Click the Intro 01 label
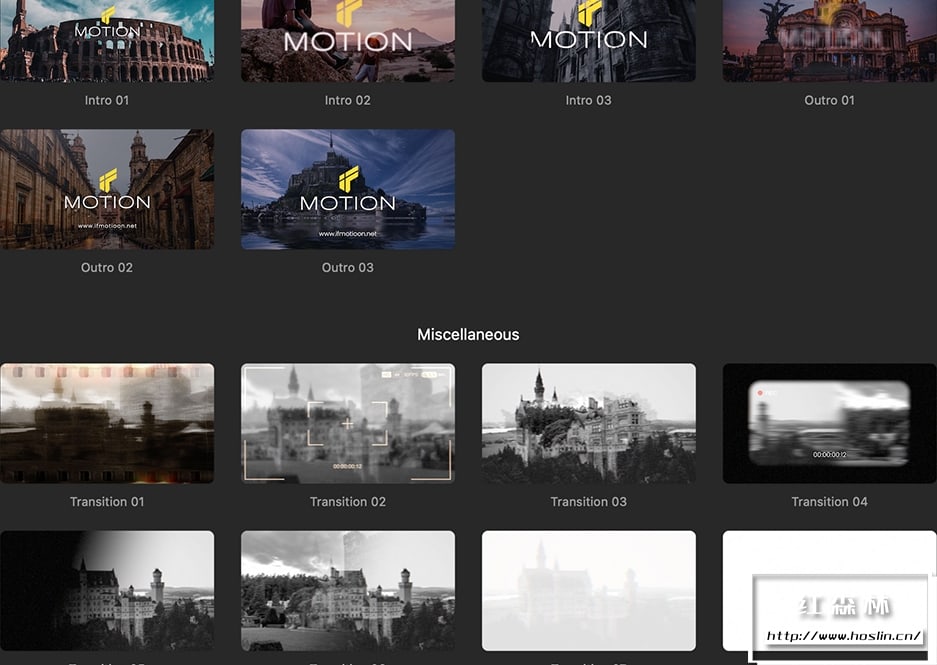Screen dimensions: 937x665 107,100
